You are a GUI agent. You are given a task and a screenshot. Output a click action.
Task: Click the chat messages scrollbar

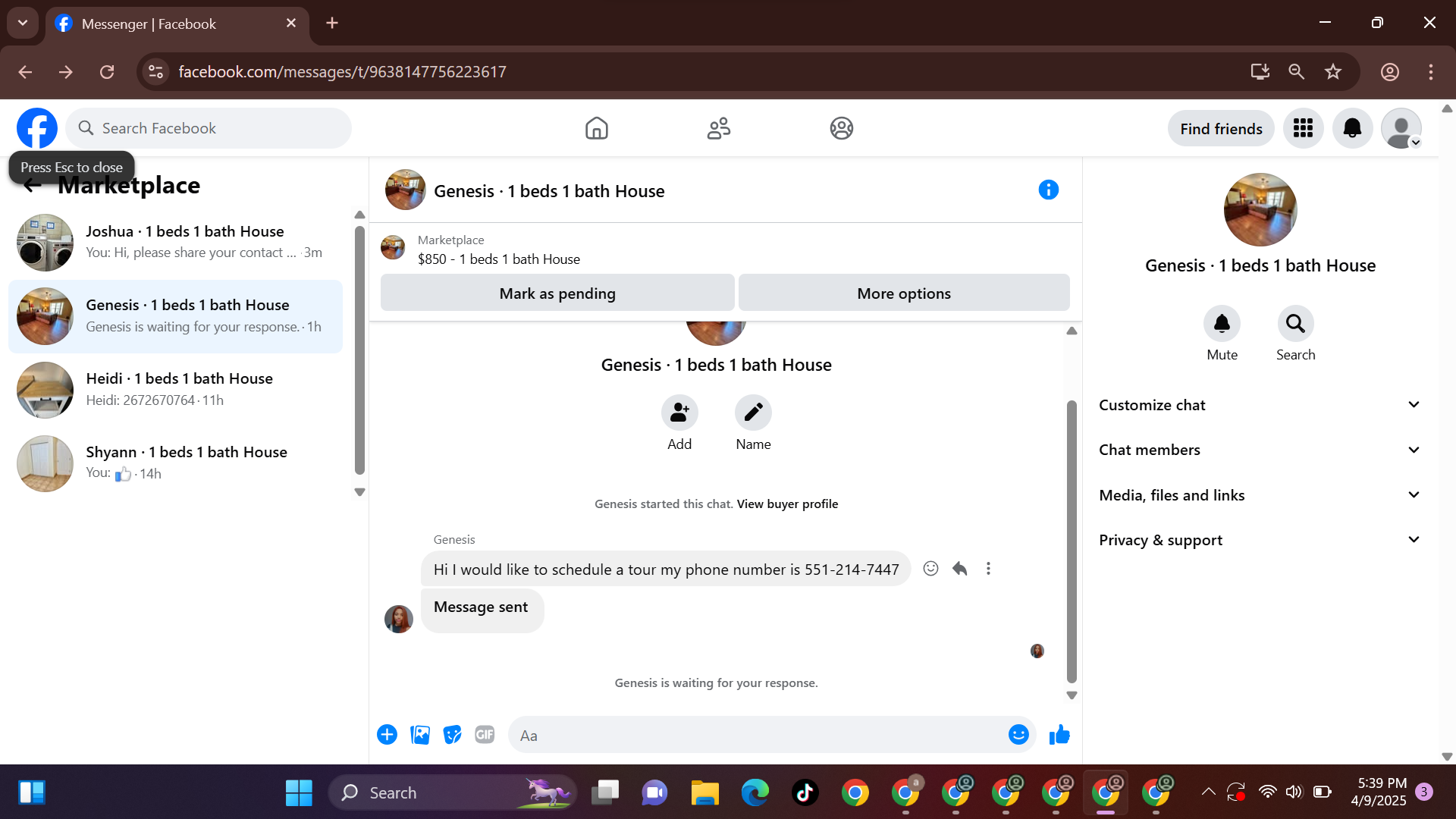click(1072, 541)
